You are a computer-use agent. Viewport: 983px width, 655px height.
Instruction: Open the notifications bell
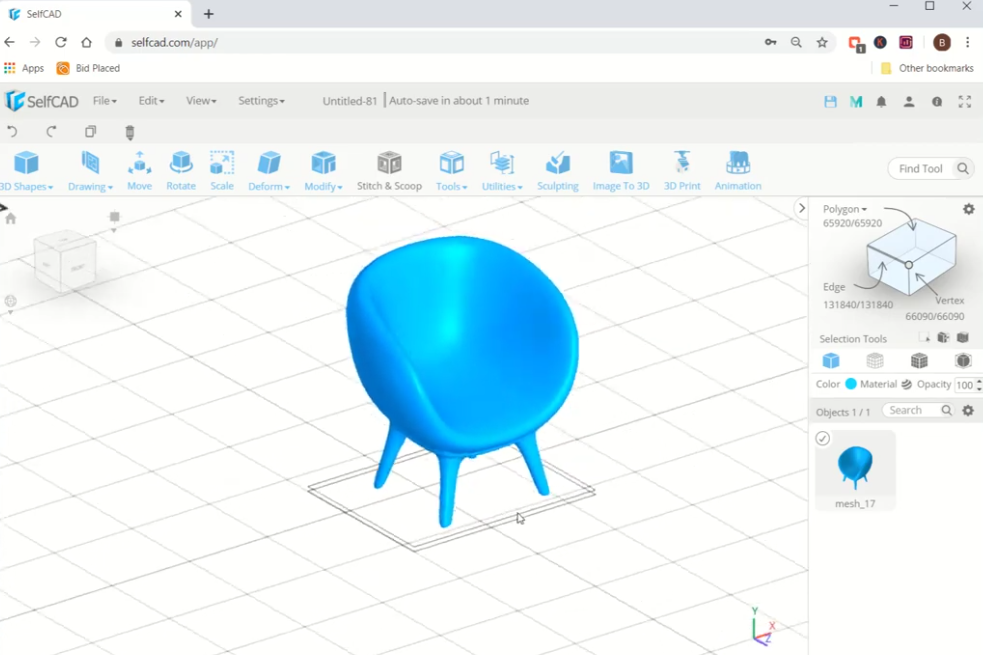point(881,102)
